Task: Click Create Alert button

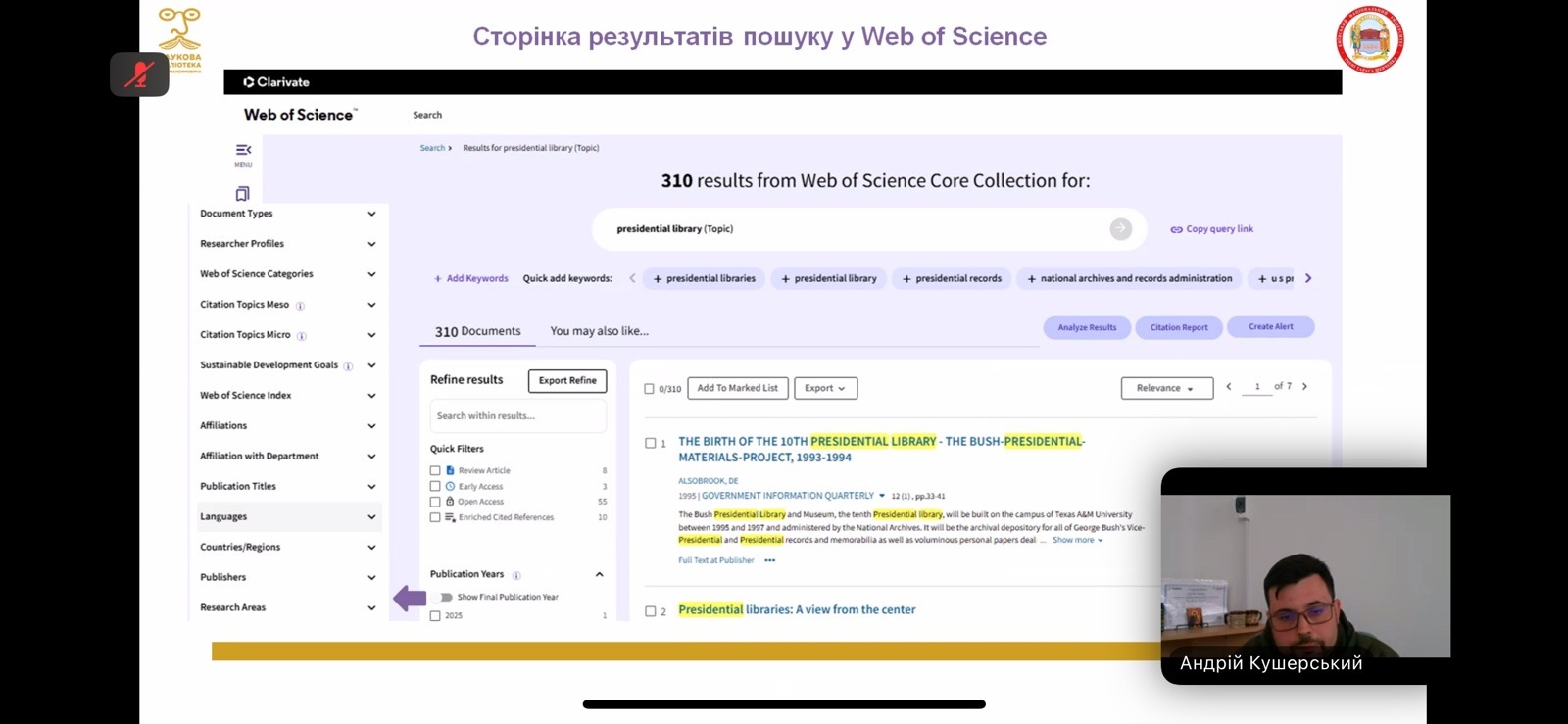Action: (x=1271, y=327)
